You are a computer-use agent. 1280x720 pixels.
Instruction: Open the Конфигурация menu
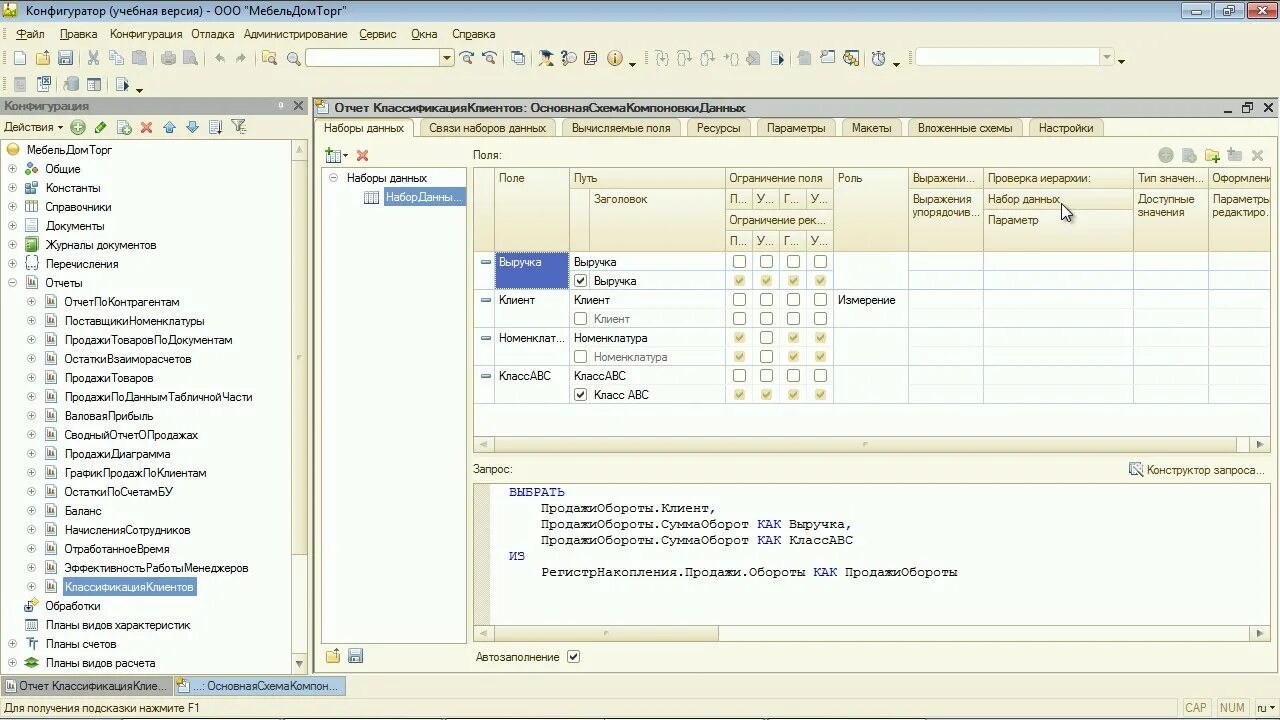click(x=146, y=34)
